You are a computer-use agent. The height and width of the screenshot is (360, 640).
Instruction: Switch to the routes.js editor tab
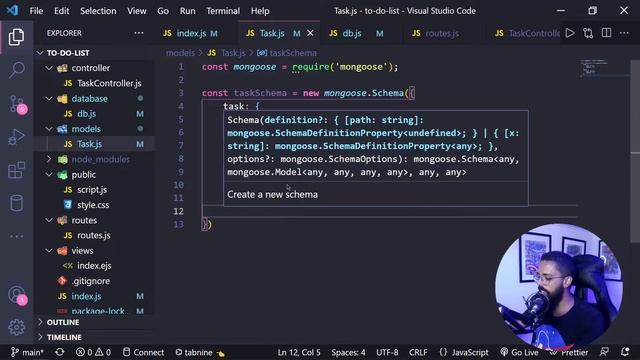(442, 33)
